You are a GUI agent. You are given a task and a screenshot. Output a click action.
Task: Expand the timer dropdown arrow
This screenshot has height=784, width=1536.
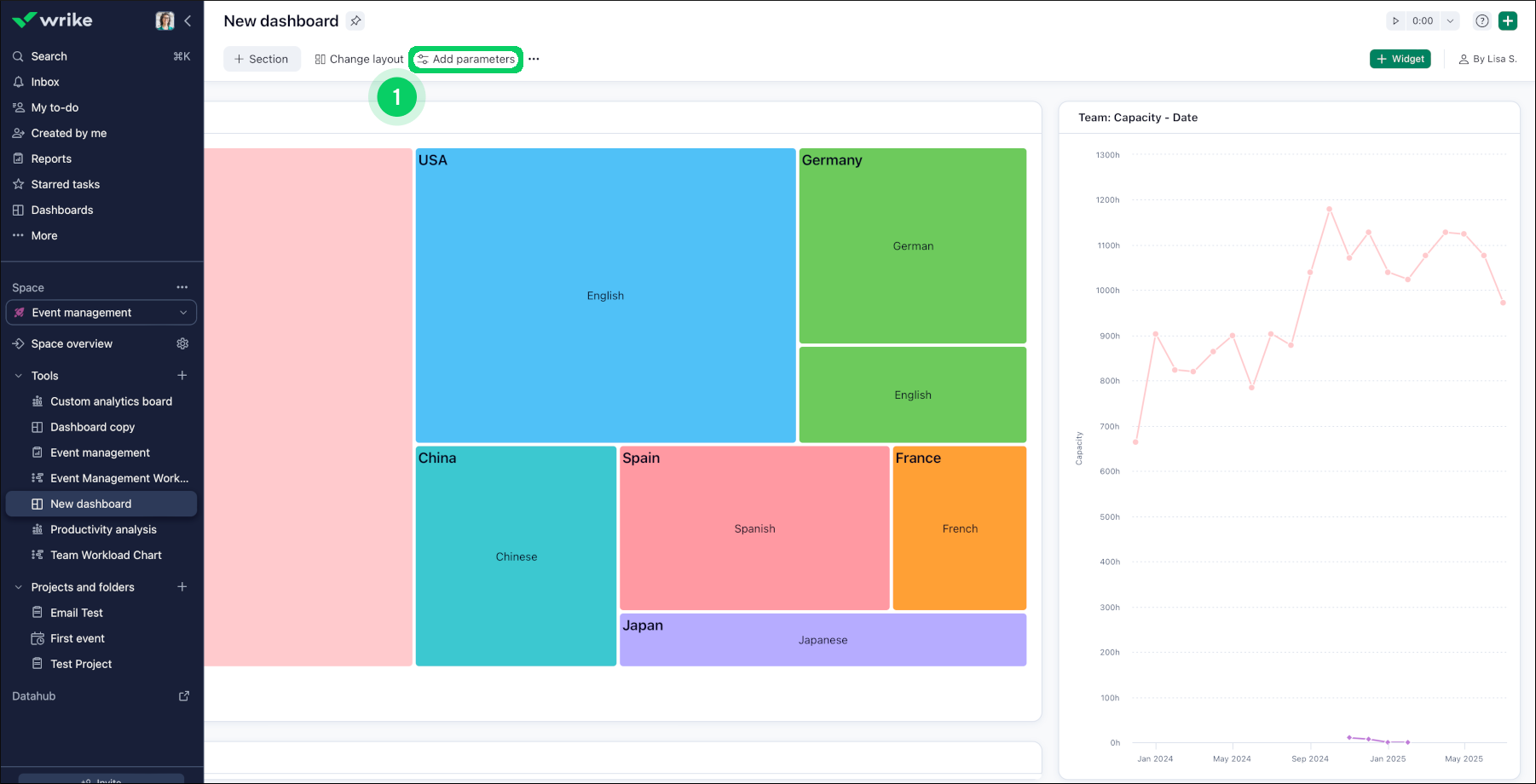1450,21
